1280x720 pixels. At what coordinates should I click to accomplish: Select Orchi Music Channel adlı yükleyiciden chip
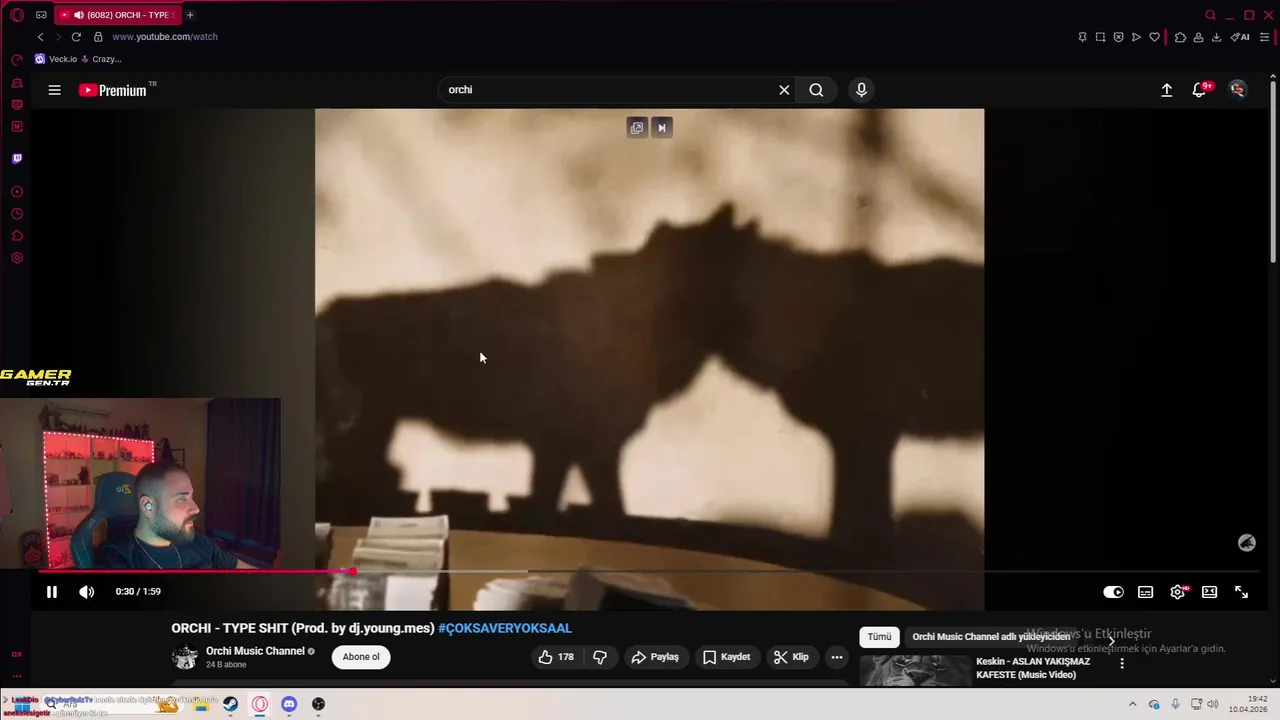[991, 637]
